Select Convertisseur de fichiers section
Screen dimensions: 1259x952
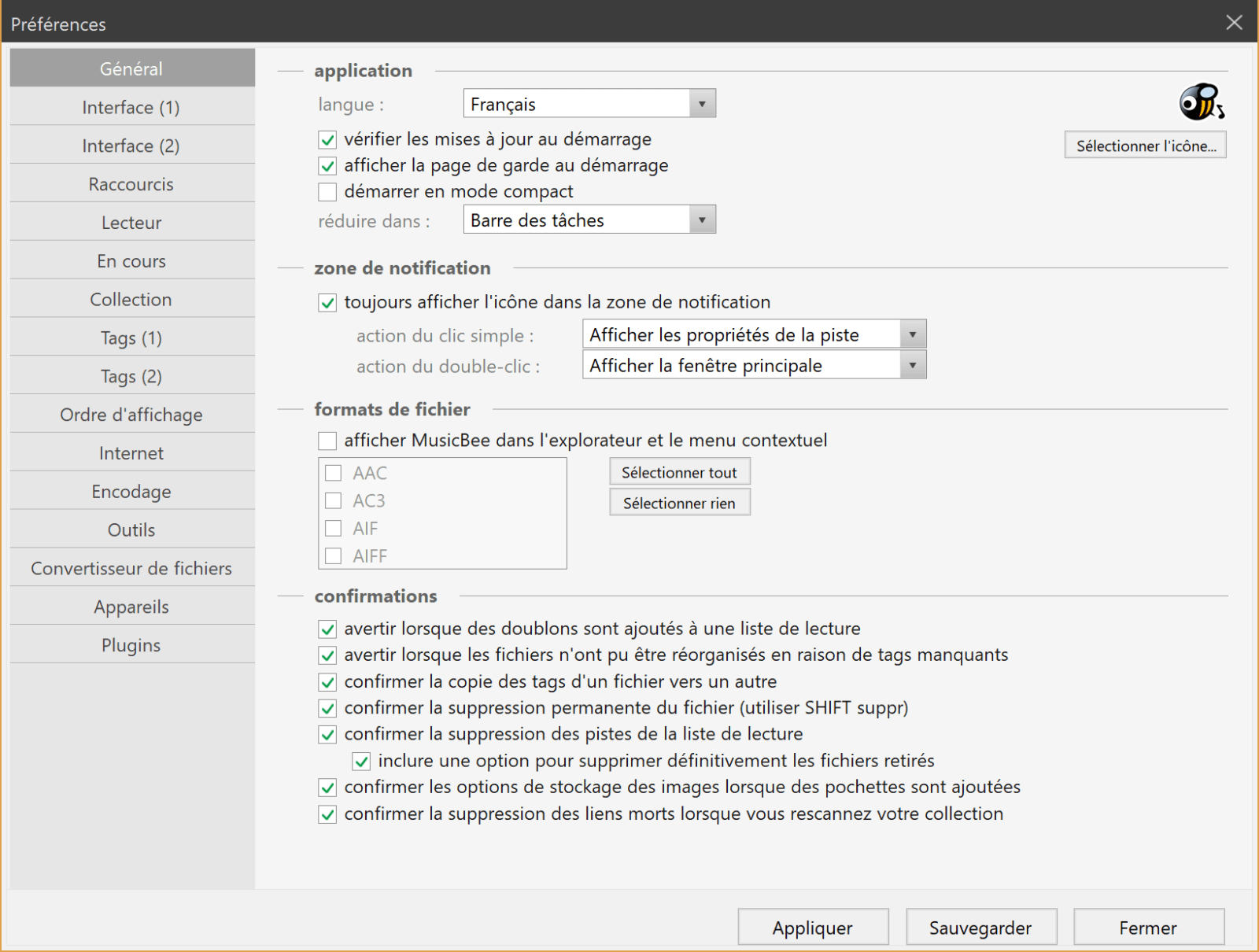[x=131, y=567]
